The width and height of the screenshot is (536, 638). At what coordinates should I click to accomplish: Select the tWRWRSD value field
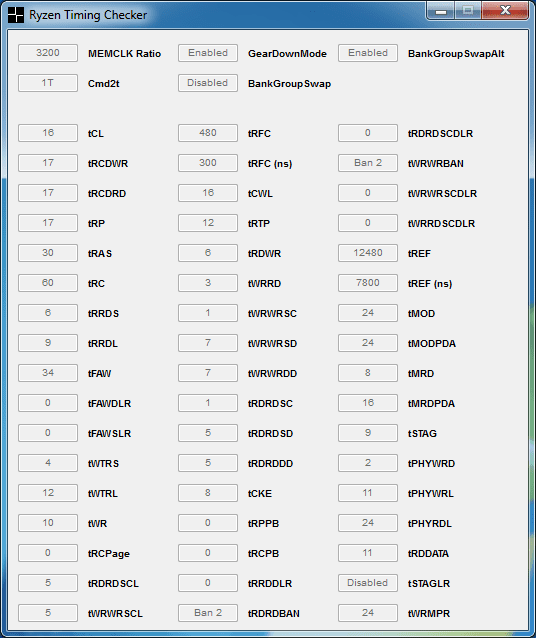pyautogui.click(x=208, y=343)
